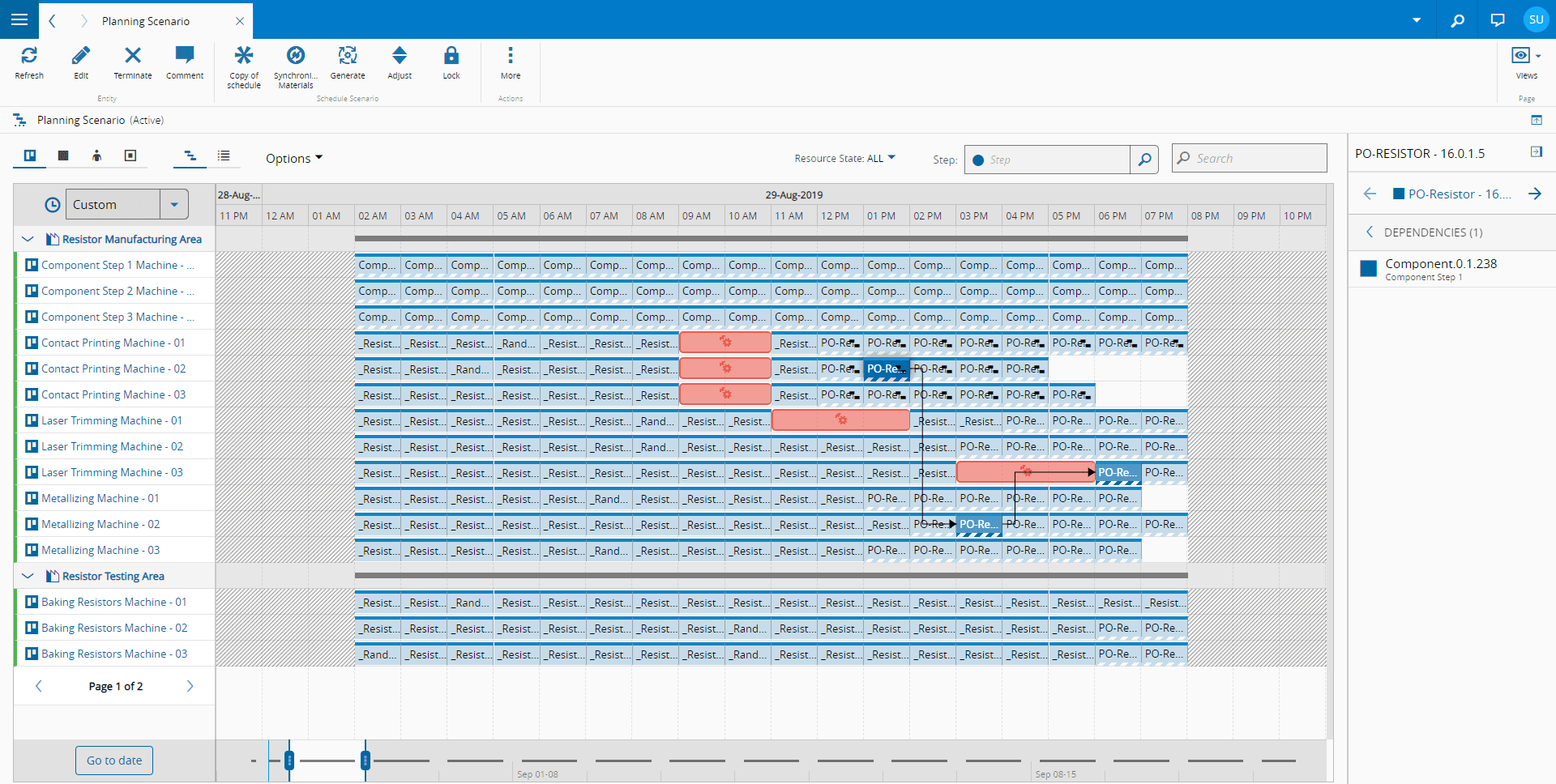Expand the Options dropdown

click(293, 159)
